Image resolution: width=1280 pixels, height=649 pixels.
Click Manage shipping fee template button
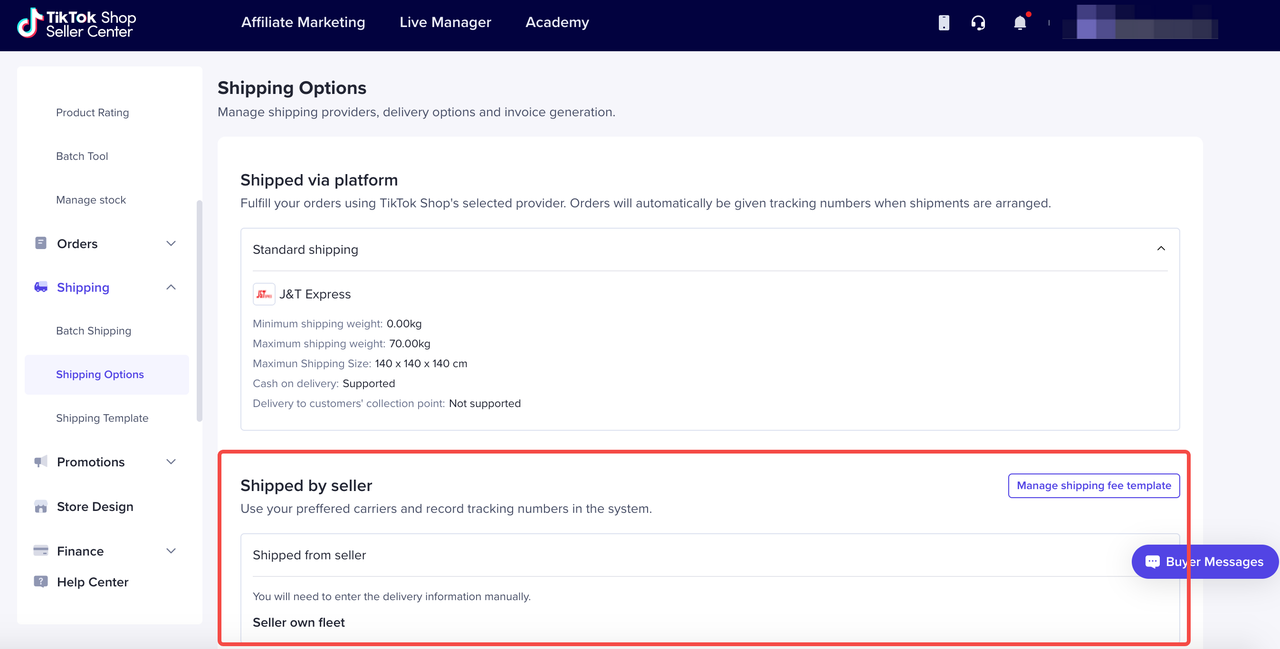tap(1094, 486)
